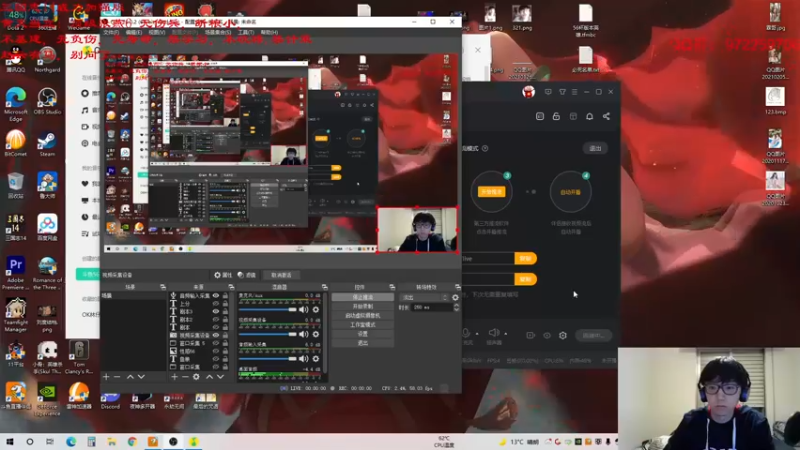Mute the first mixer channel speaker
Screen dimensions: 800x450
304,310
